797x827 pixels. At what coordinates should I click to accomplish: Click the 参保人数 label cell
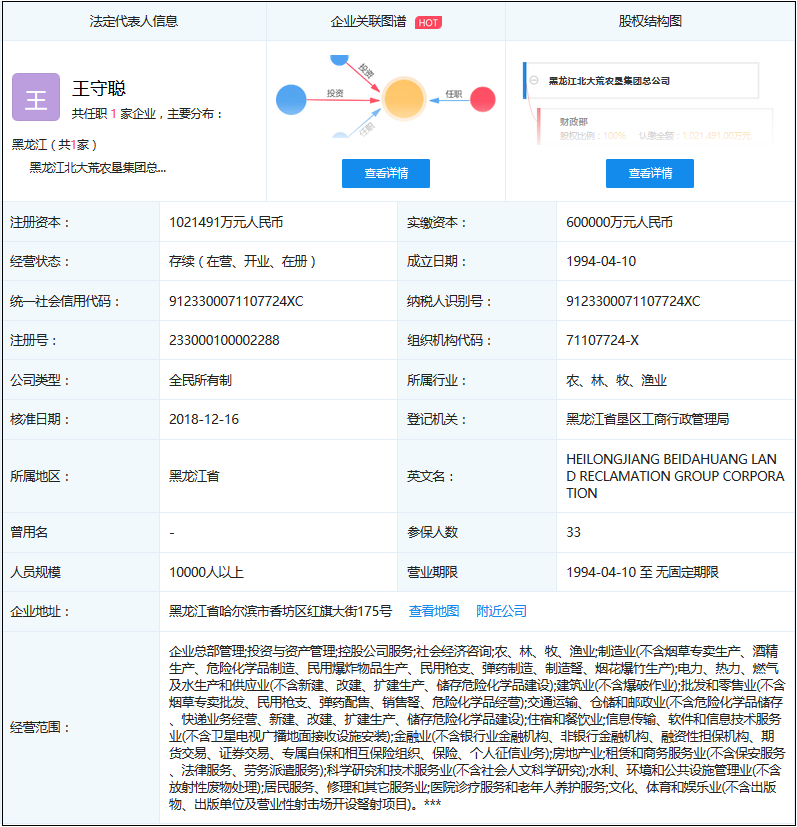pos(477,532)
